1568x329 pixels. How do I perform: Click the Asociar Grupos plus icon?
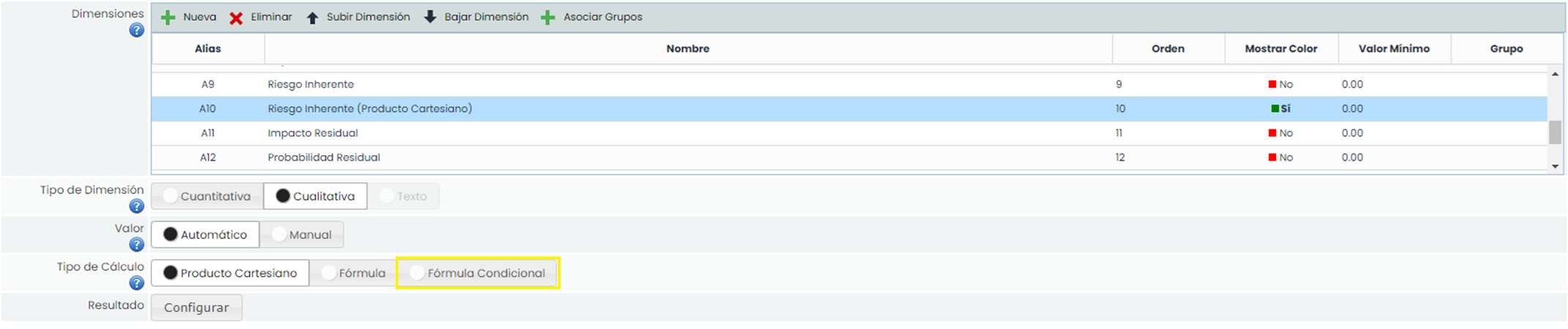pos(547,18)
